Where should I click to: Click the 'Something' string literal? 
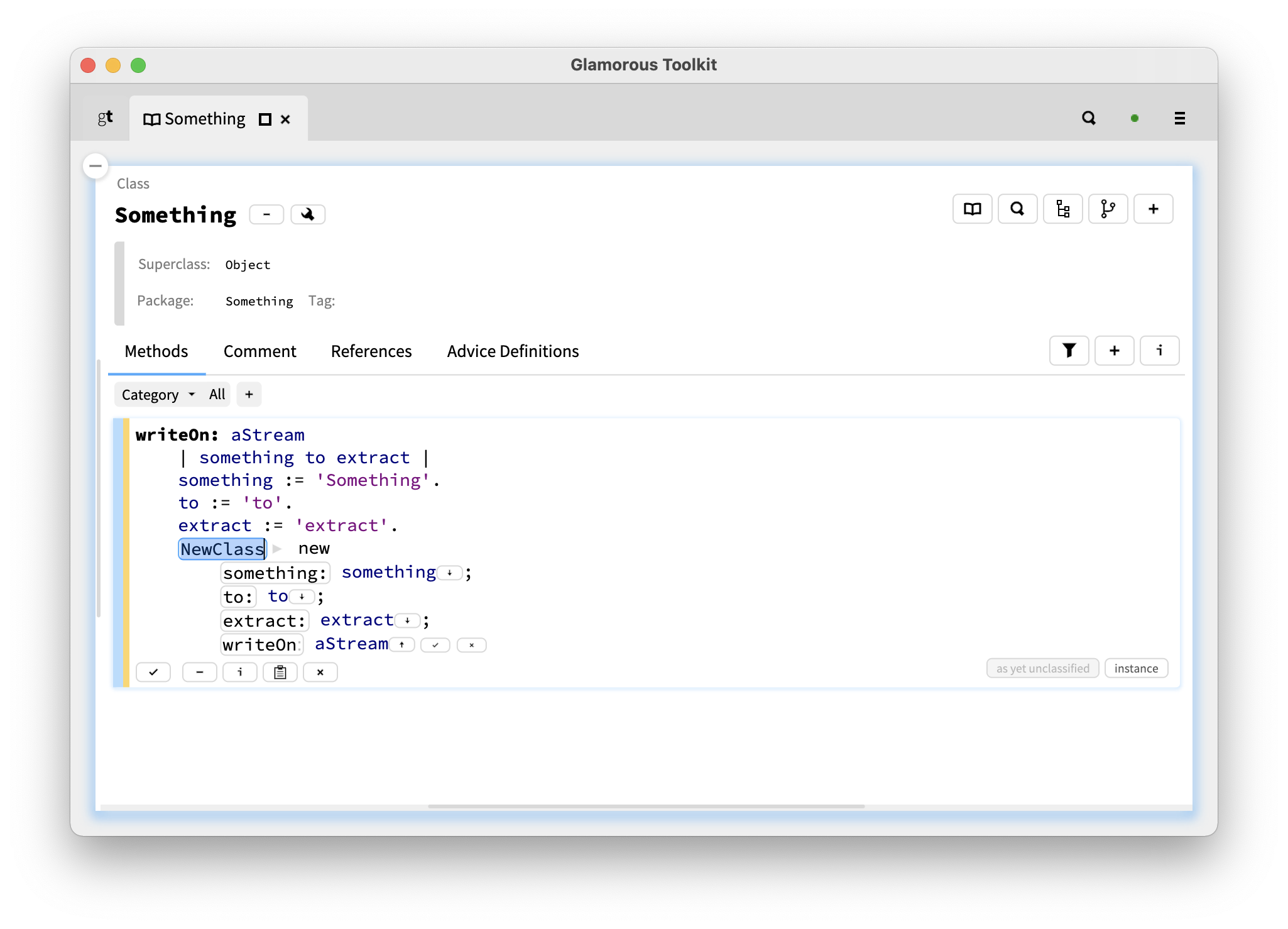coord(373,480)
